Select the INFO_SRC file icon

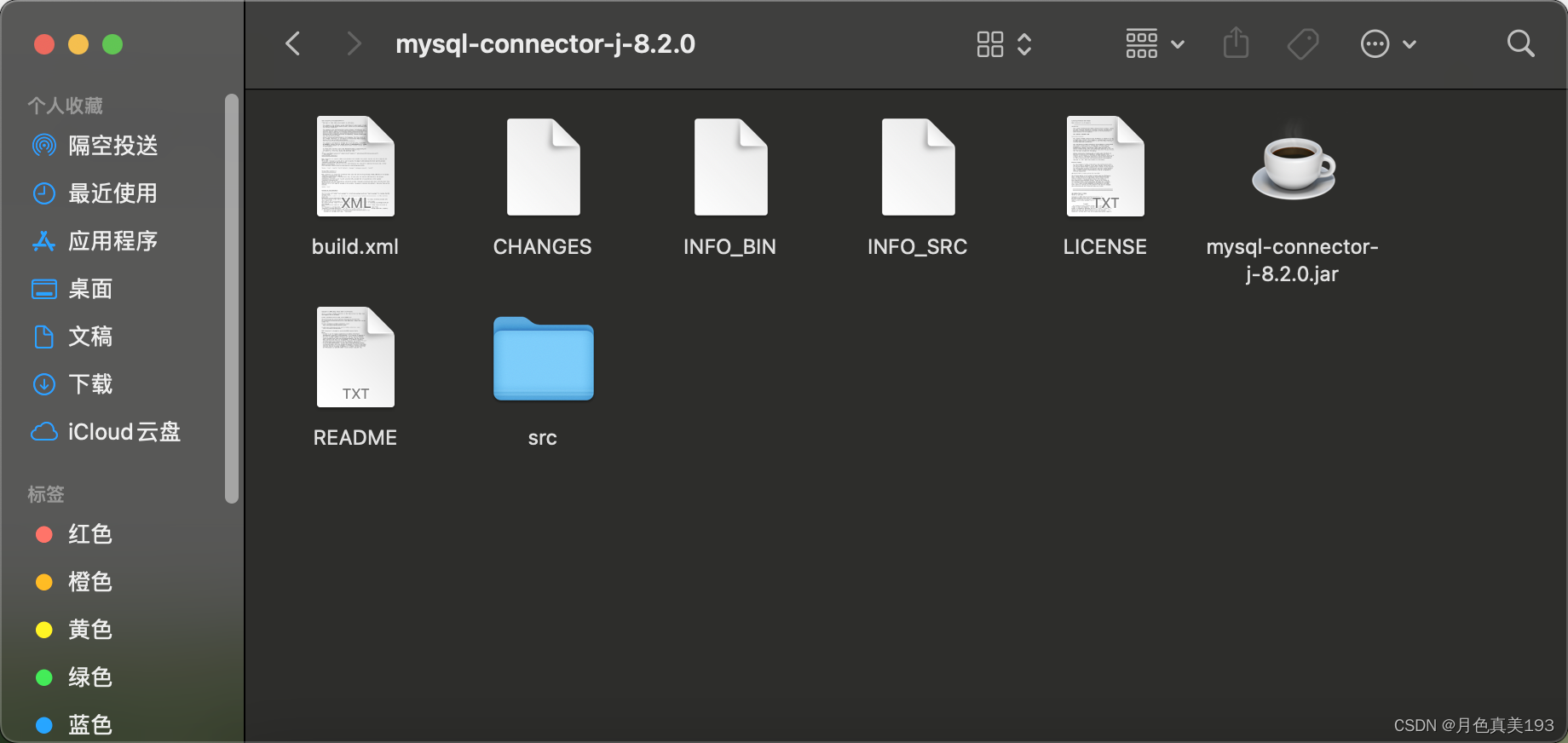(918, 166)
